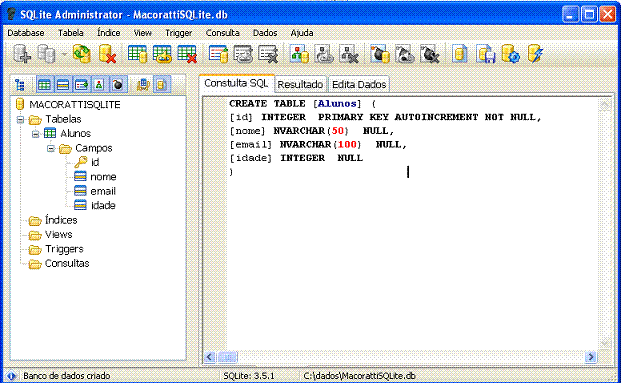Open the Tabela menu
Viewport: 621px width, 383px height.
[x=71, y=33]
